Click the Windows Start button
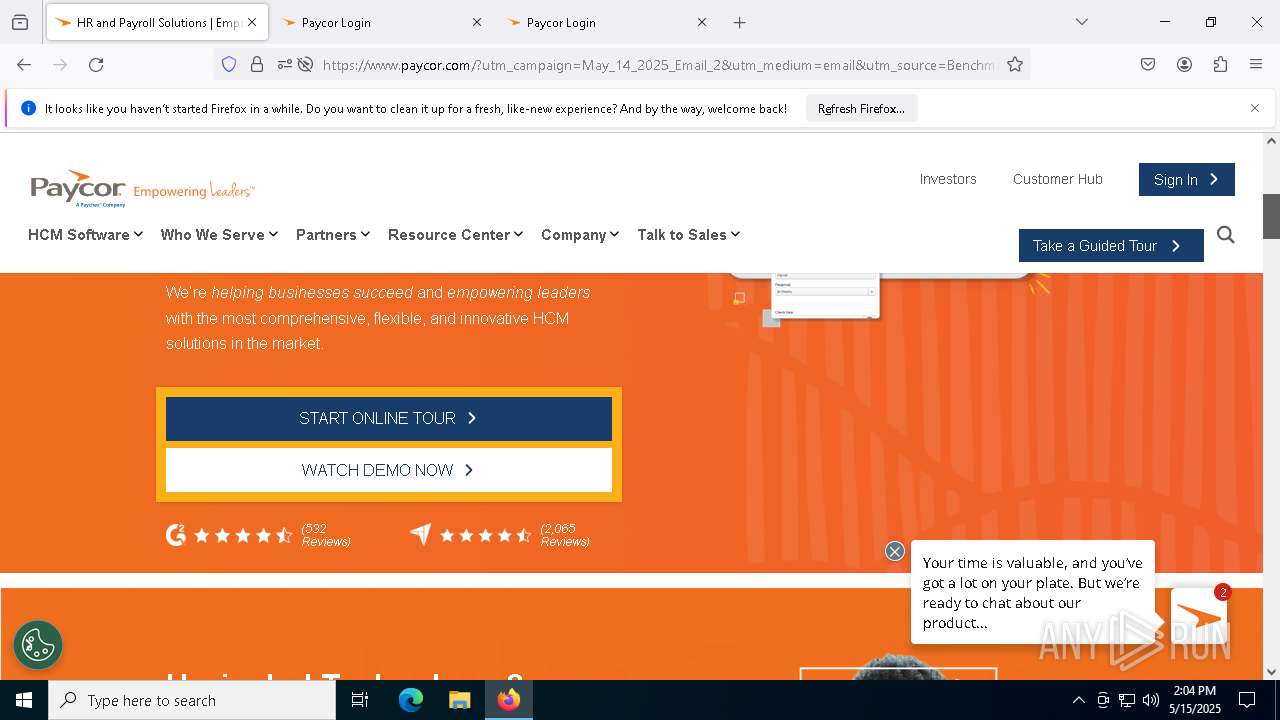Image resolution: width=1280 pixels, height=720 pixels. [24, 700]
